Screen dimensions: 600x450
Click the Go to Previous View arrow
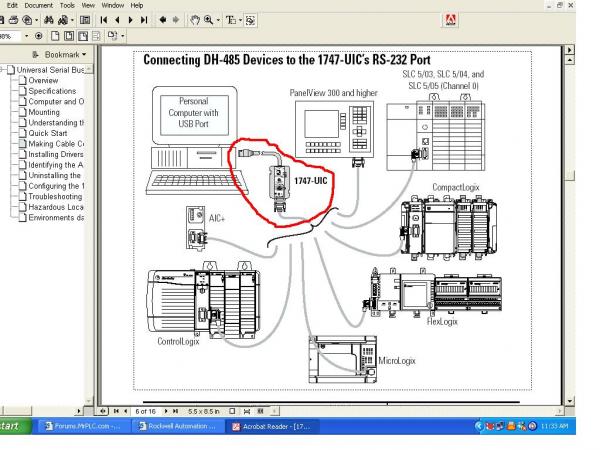pyautogui.click(x=163, y=20)
